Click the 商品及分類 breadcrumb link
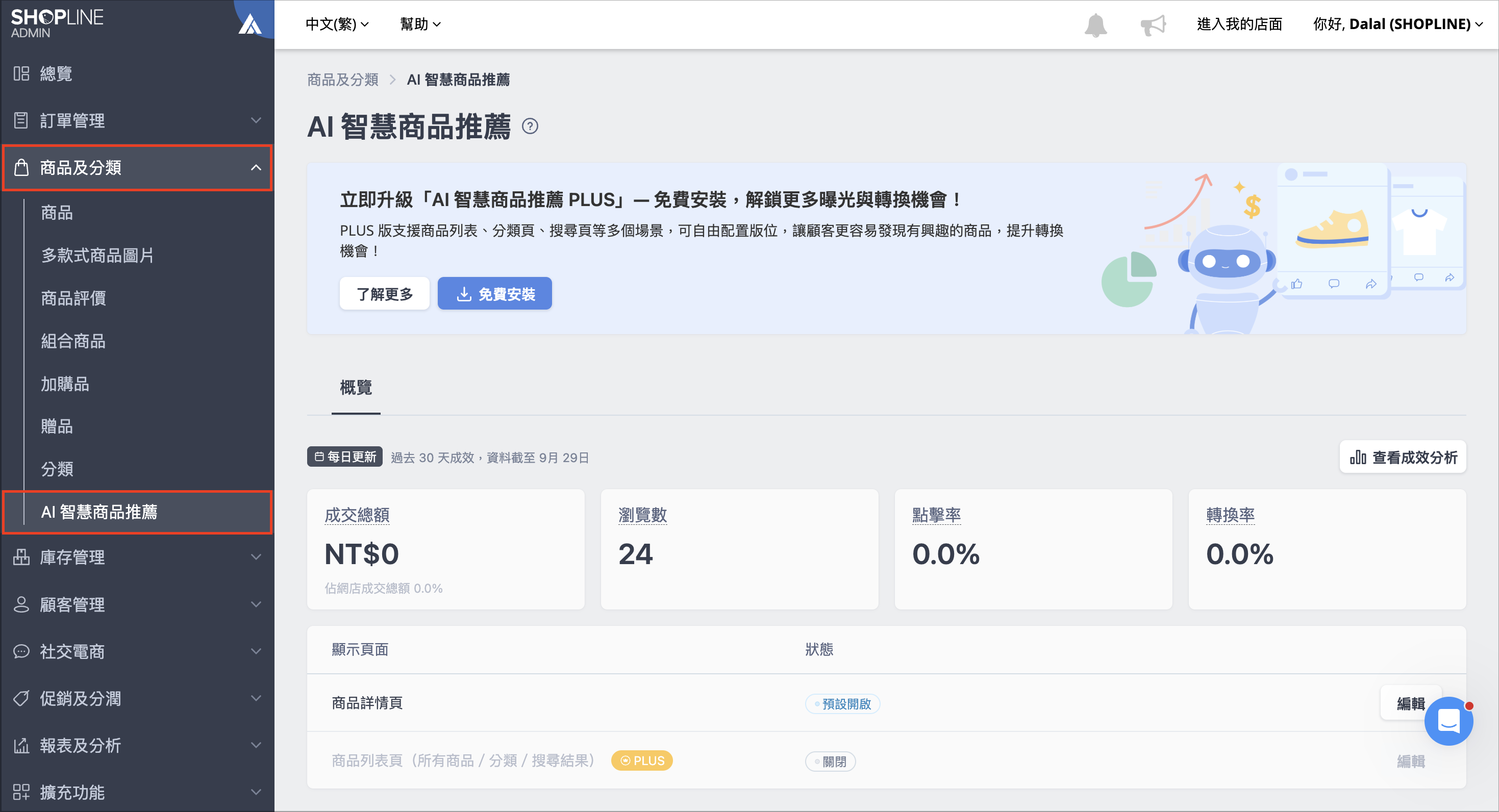Screen dimensions: 1499x812 point(343,80)
